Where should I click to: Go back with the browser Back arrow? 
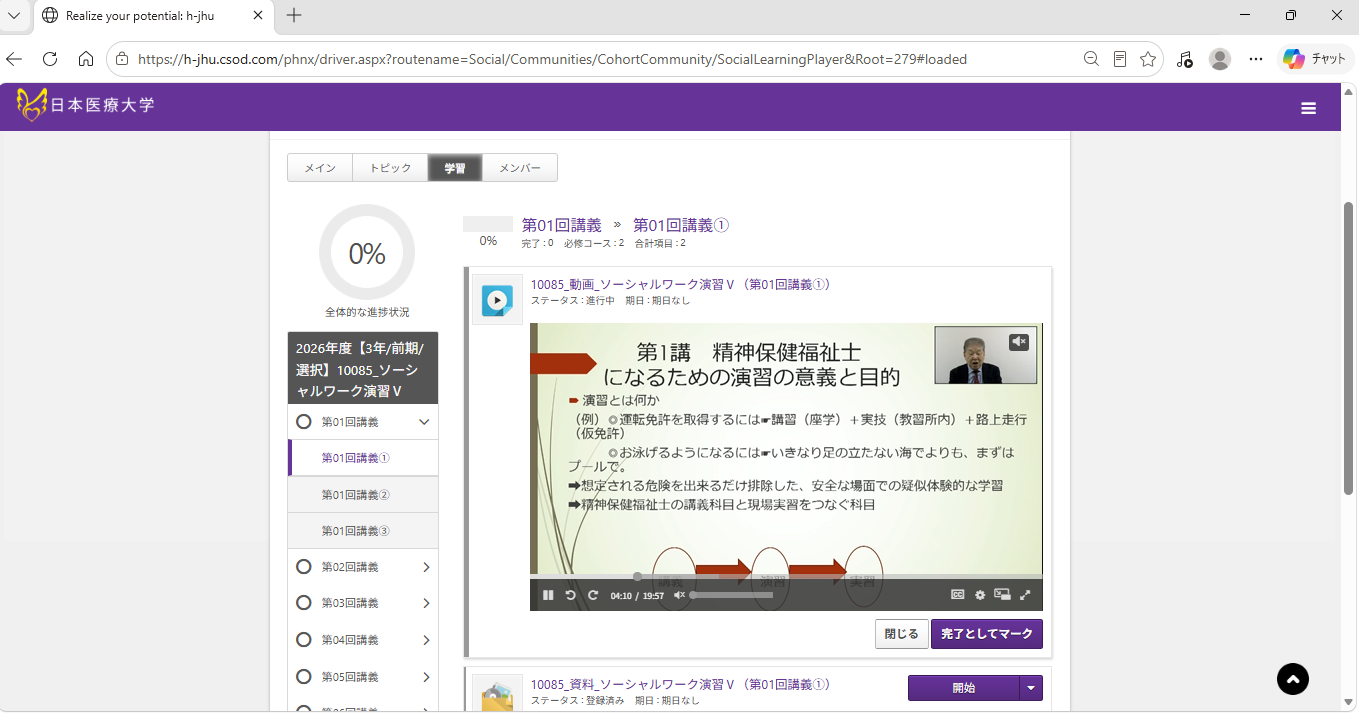[x=14, y=59]
